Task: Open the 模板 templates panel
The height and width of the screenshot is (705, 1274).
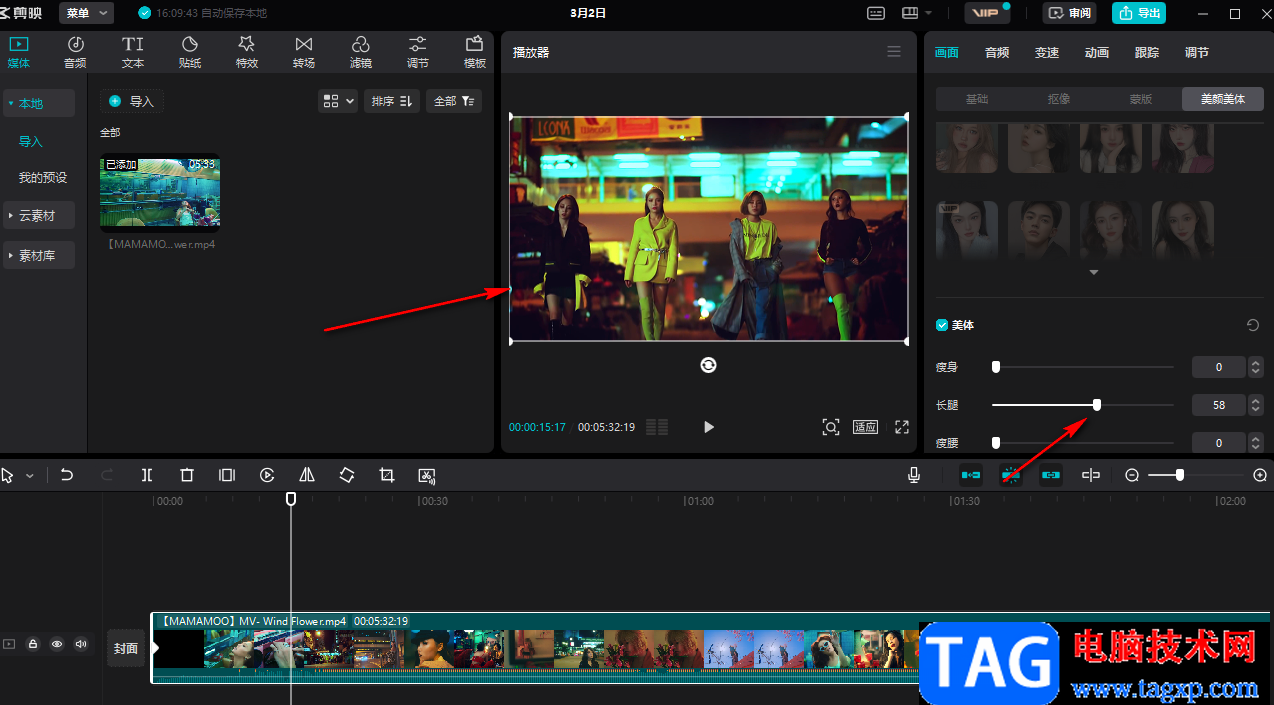Action: click(x=475, y=52)
